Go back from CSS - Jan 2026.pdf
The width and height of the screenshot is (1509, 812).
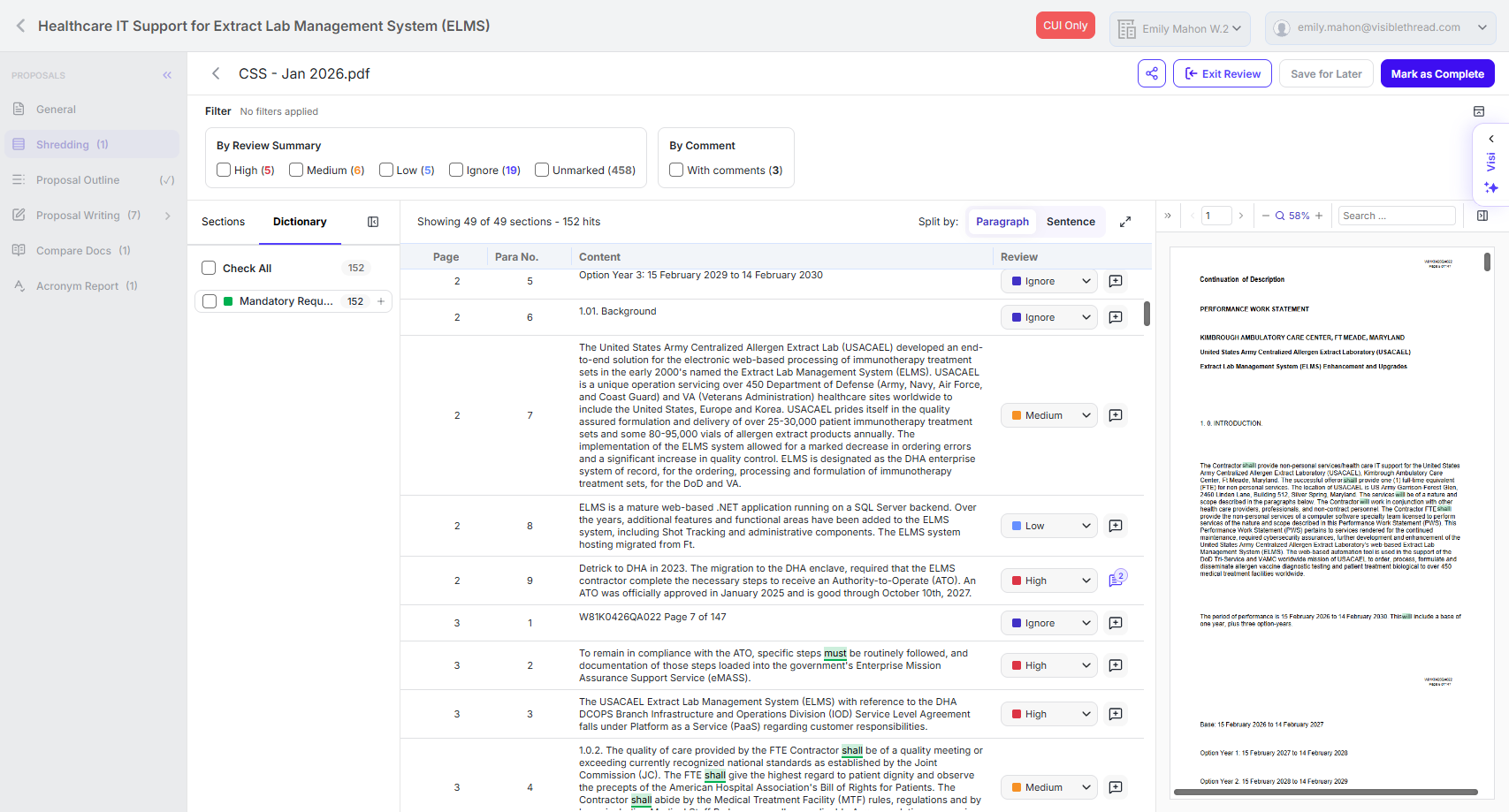pos(216,73)
